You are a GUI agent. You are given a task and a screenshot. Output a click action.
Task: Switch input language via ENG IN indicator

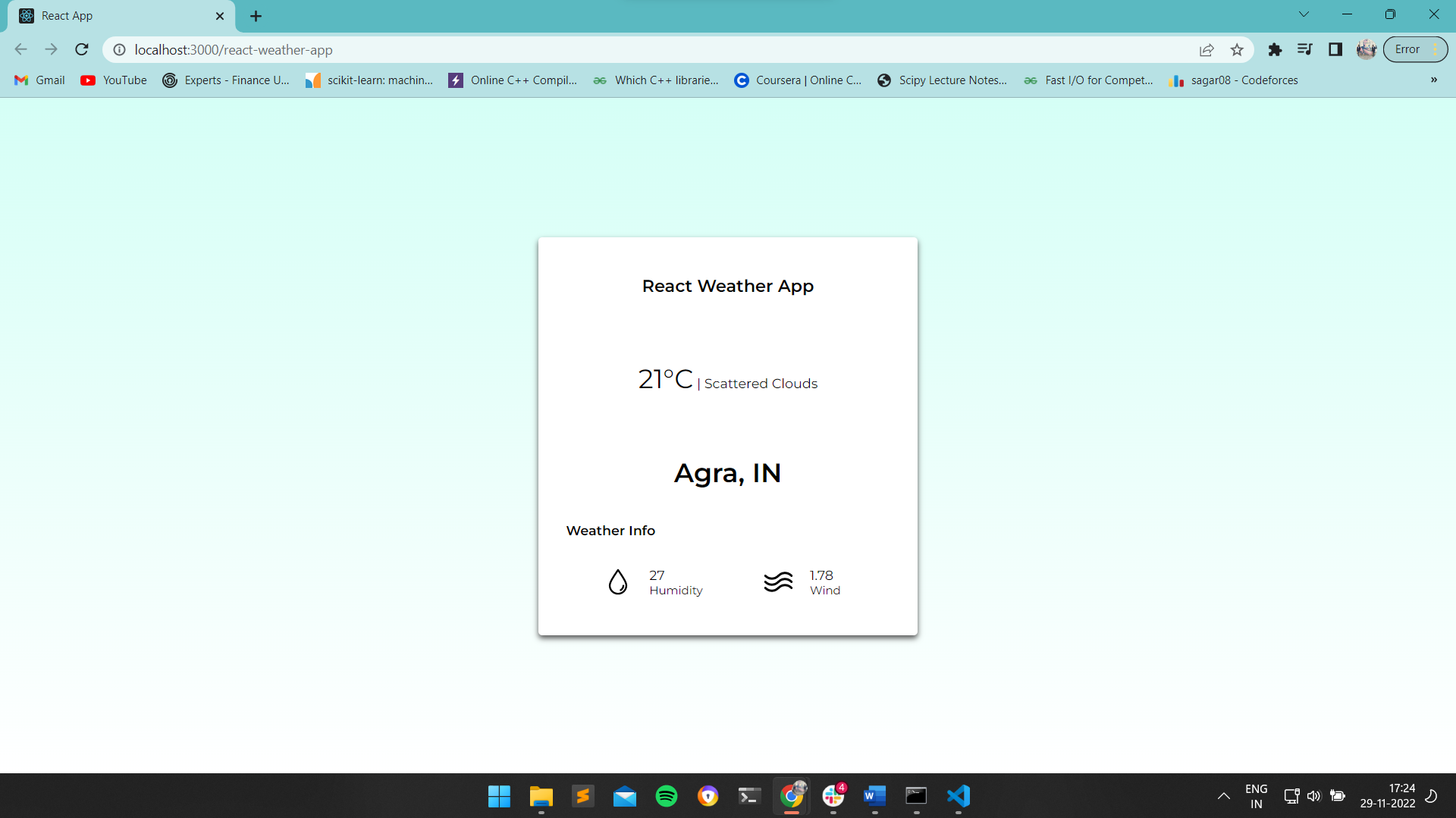coord(1256,795)
